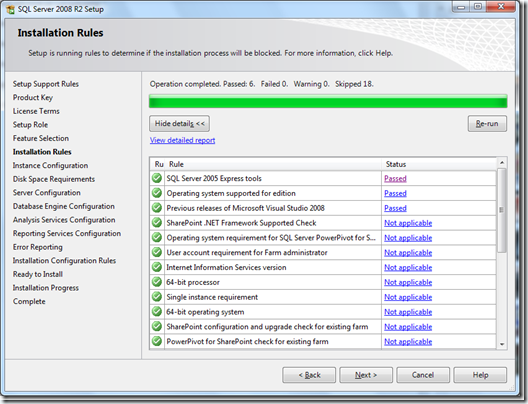Sort by the Status column header
This screenshot has width=528, height=404.
click(439, 164)
